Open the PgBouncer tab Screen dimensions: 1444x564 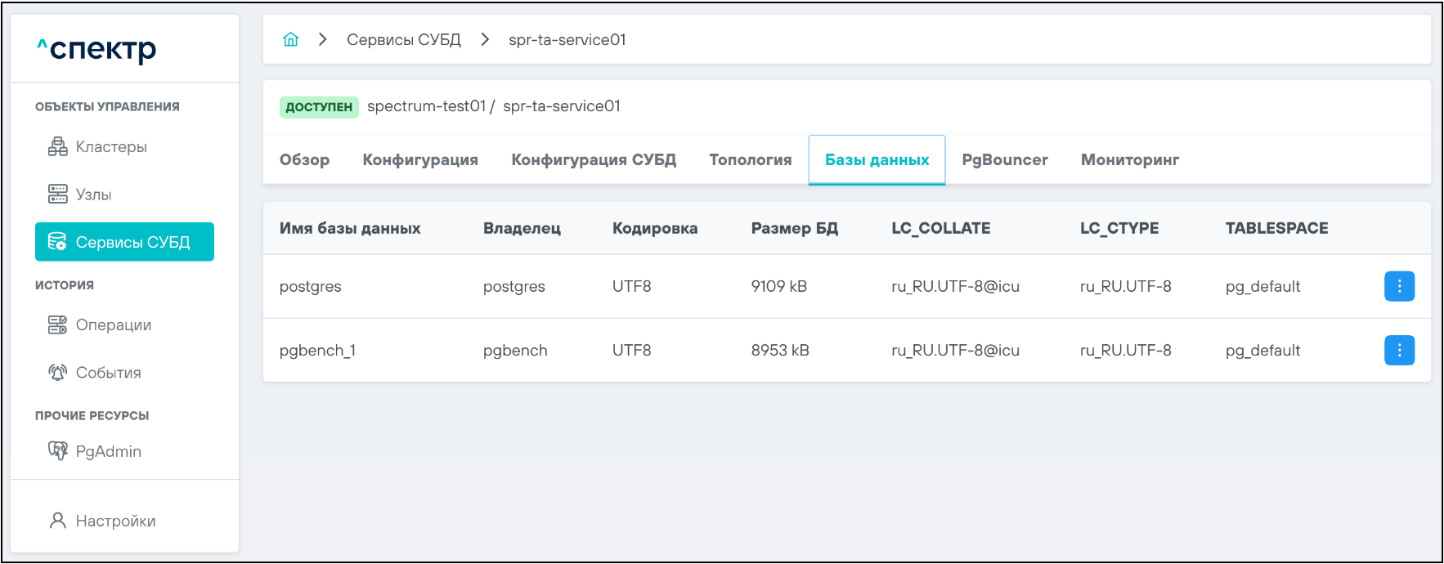1004,160
